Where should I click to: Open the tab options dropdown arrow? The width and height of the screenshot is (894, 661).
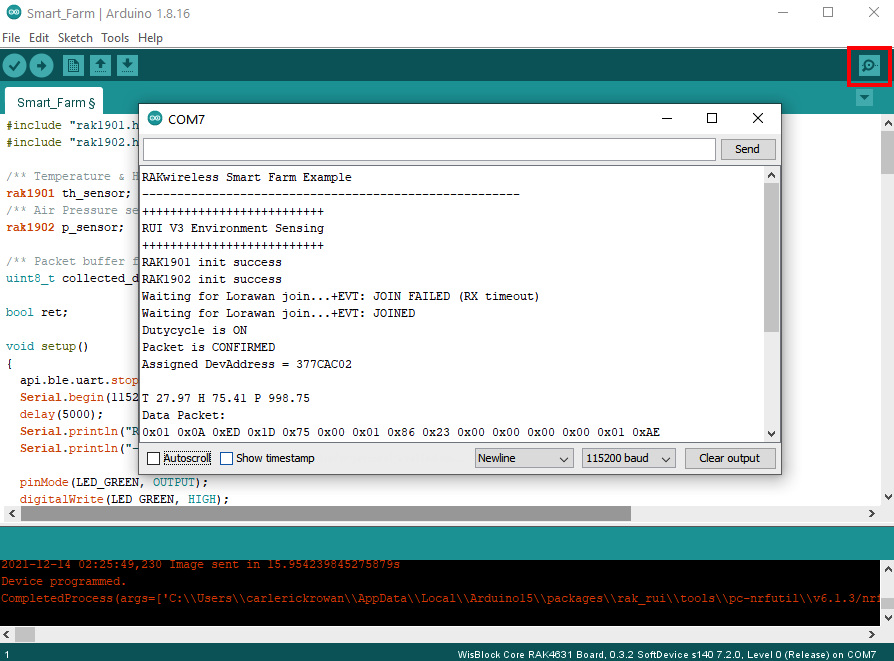pyautogui.click(x=864, y=98)
